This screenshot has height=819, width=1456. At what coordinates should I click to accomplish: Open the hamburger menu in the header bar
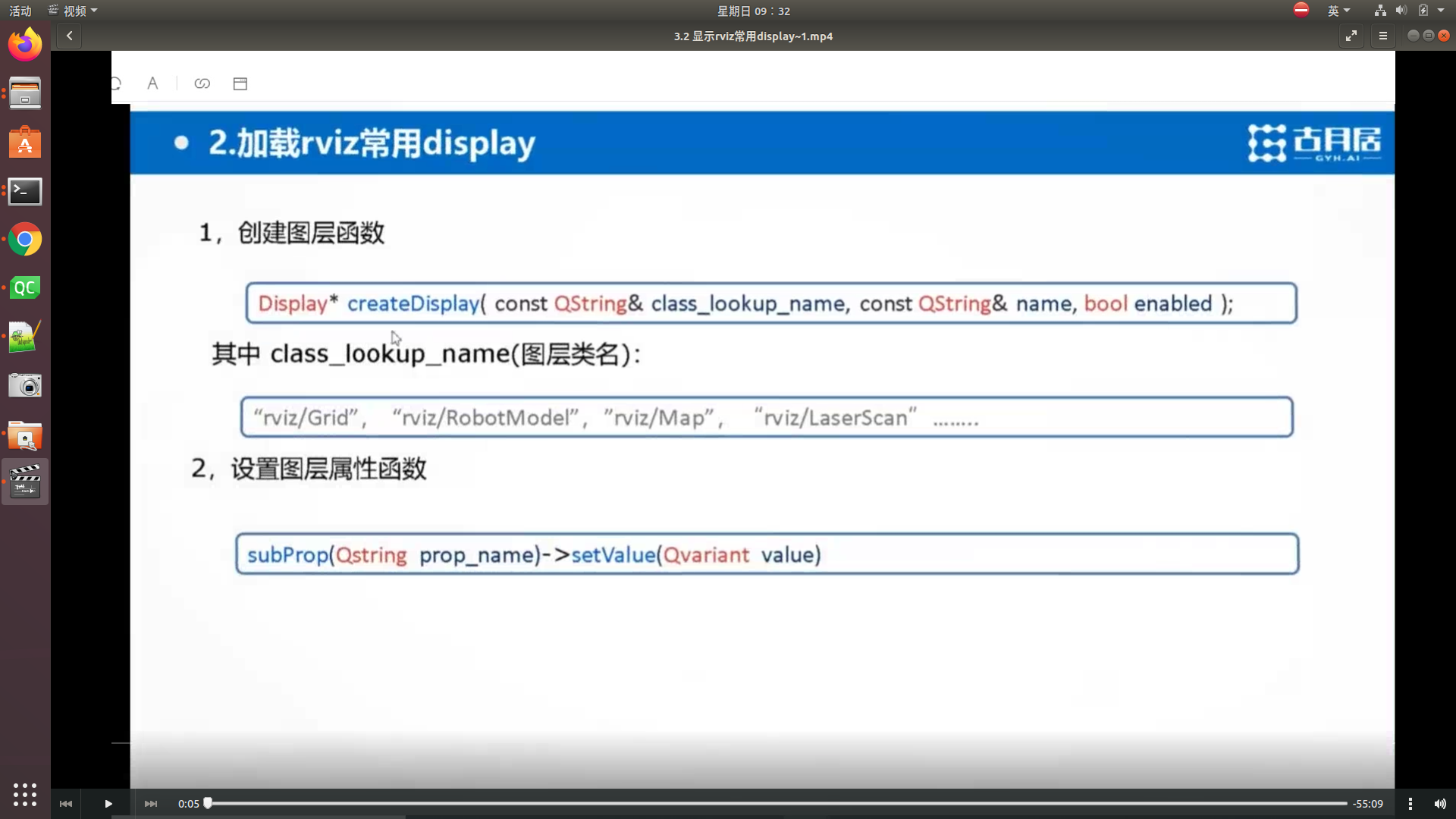(1383, 36)
